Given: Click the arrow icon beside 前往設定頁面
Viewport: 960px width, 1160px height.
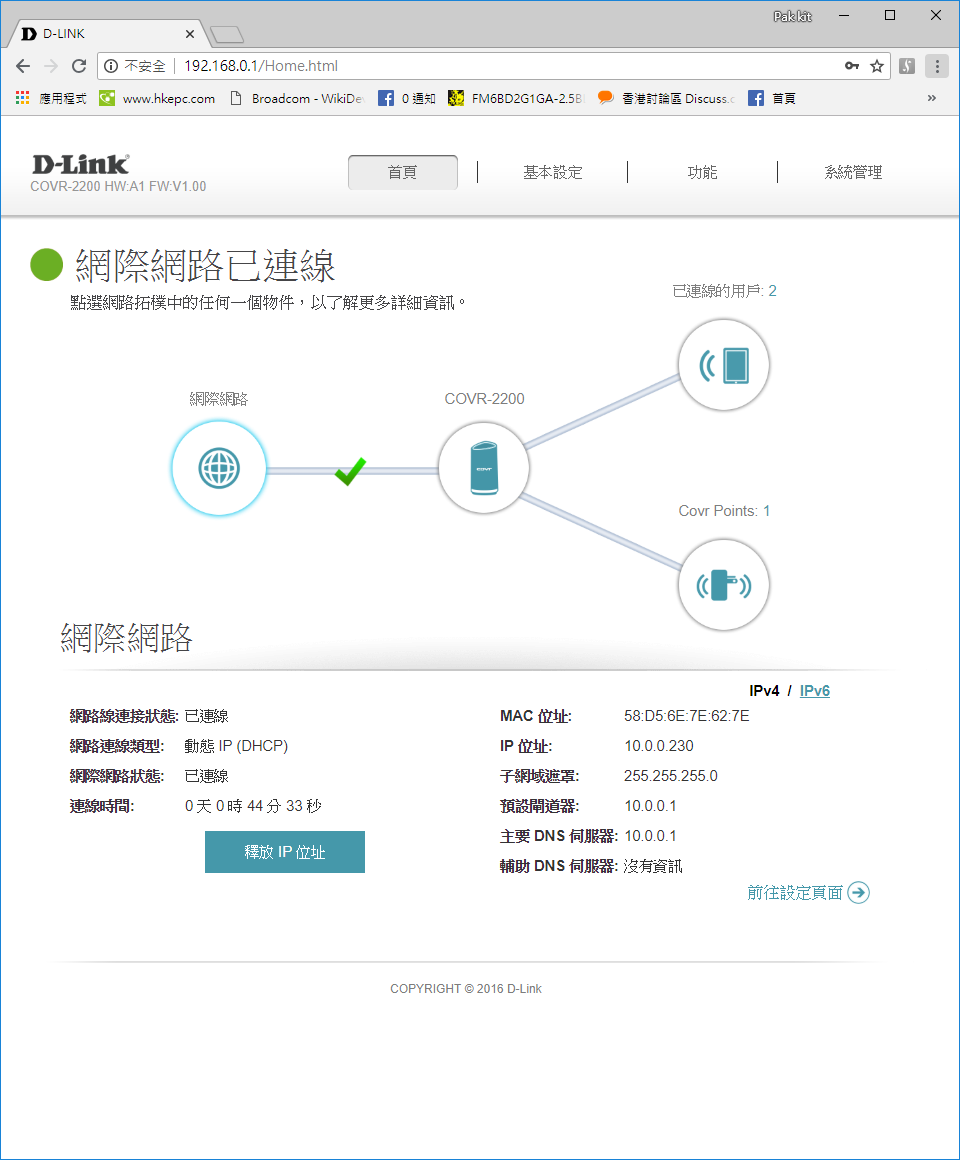Looking at the screenshot, I should tap(859, 893).
